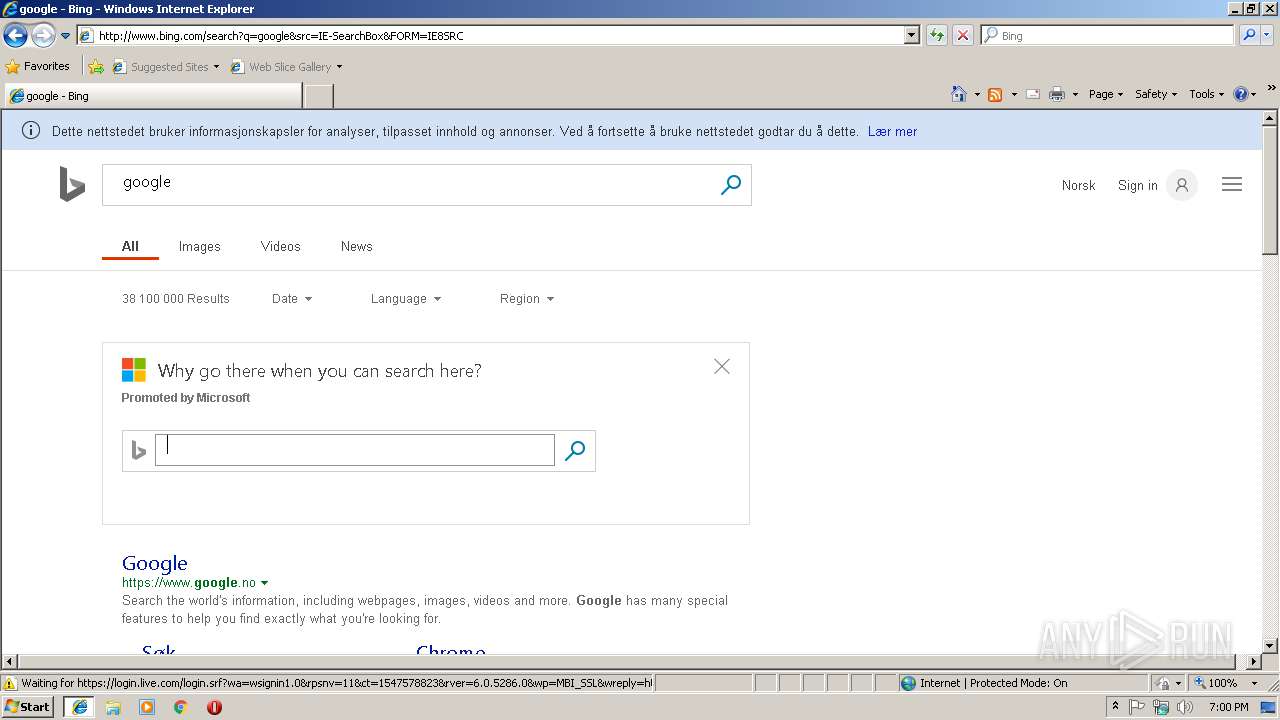
Task: Open the Tools menu
Action: click(x=1206, y=94)
